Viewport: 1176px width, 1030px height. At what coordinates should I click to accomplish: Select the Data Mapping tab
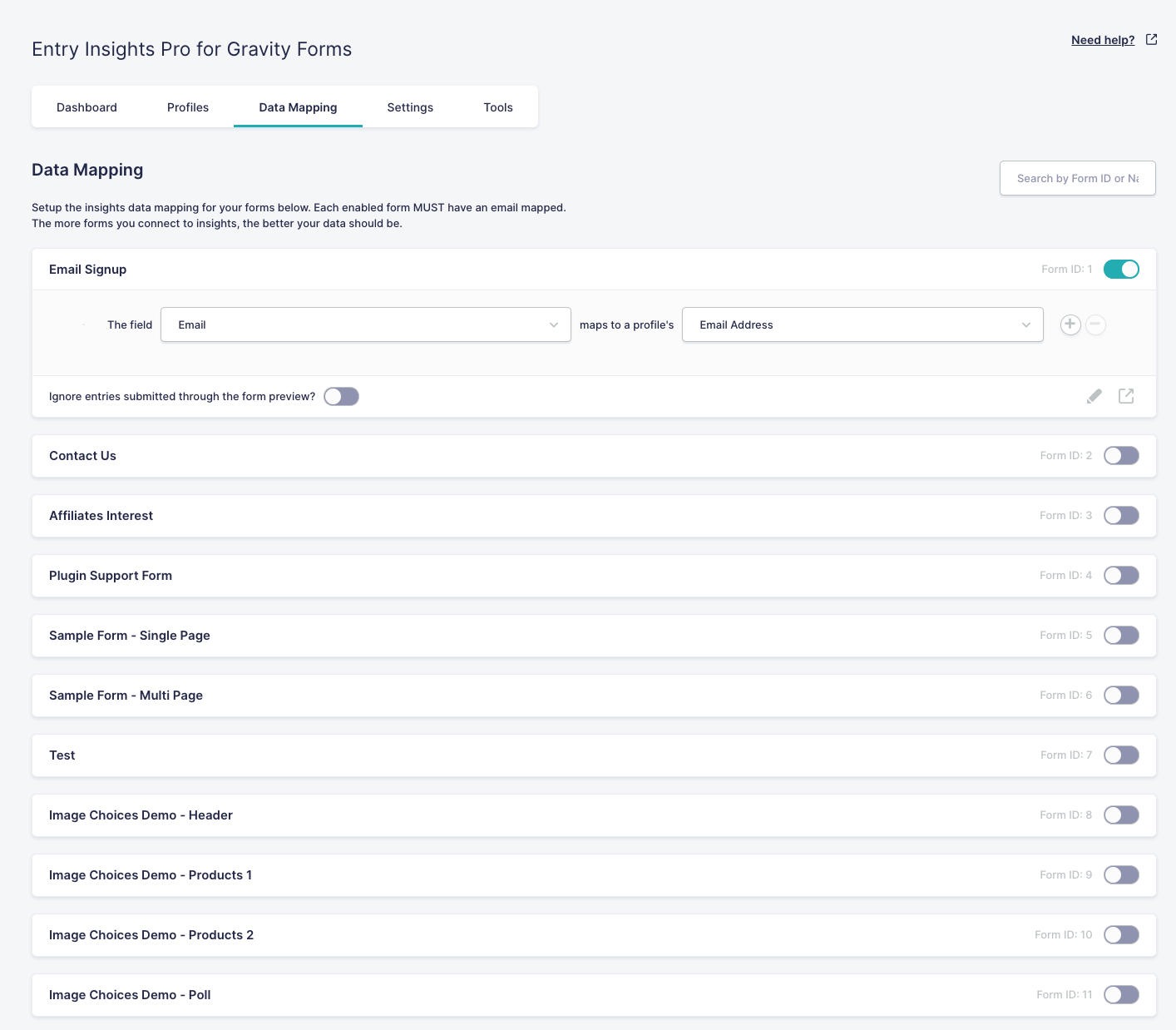click(298, 107)
